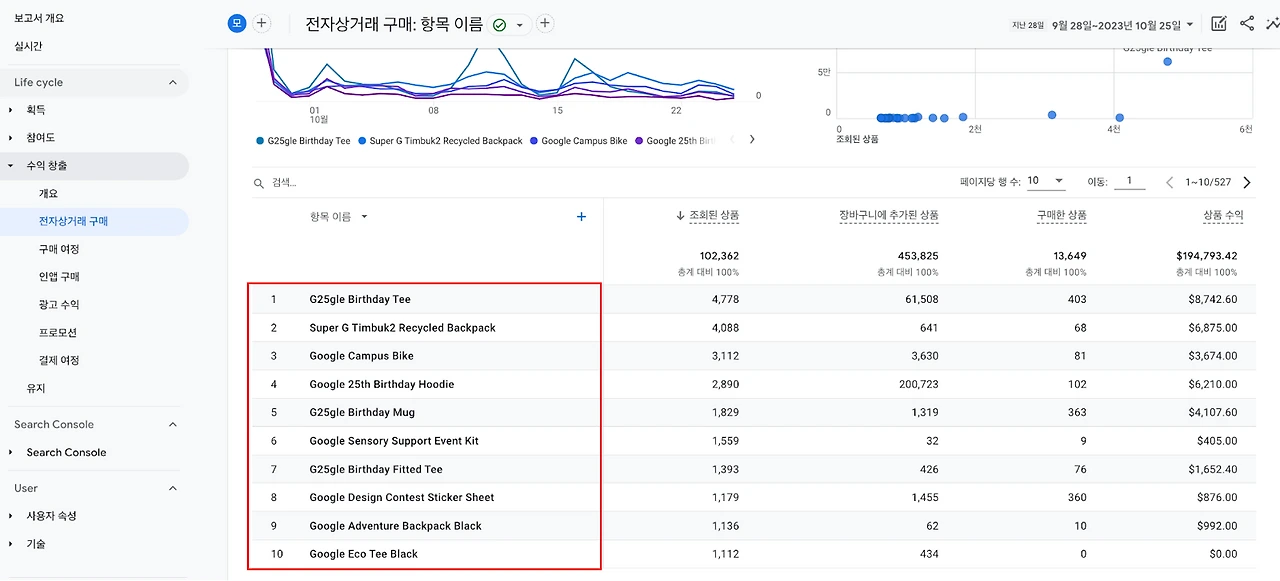Viewport: 1280px width, 581px height.
Task: Click the 1~10/527 pagination range text
Action: click(x=1208, y=182)
